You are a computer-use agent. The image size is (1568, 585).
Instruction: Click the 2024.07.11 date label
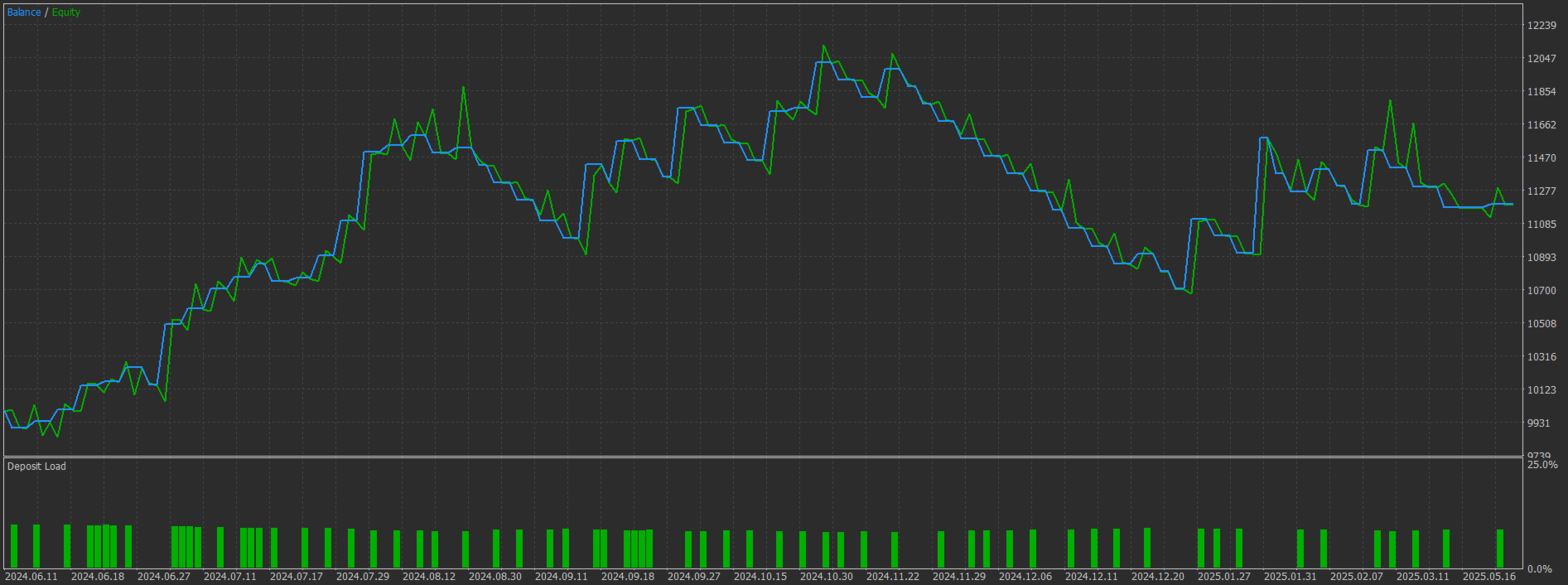pos(230,577)
